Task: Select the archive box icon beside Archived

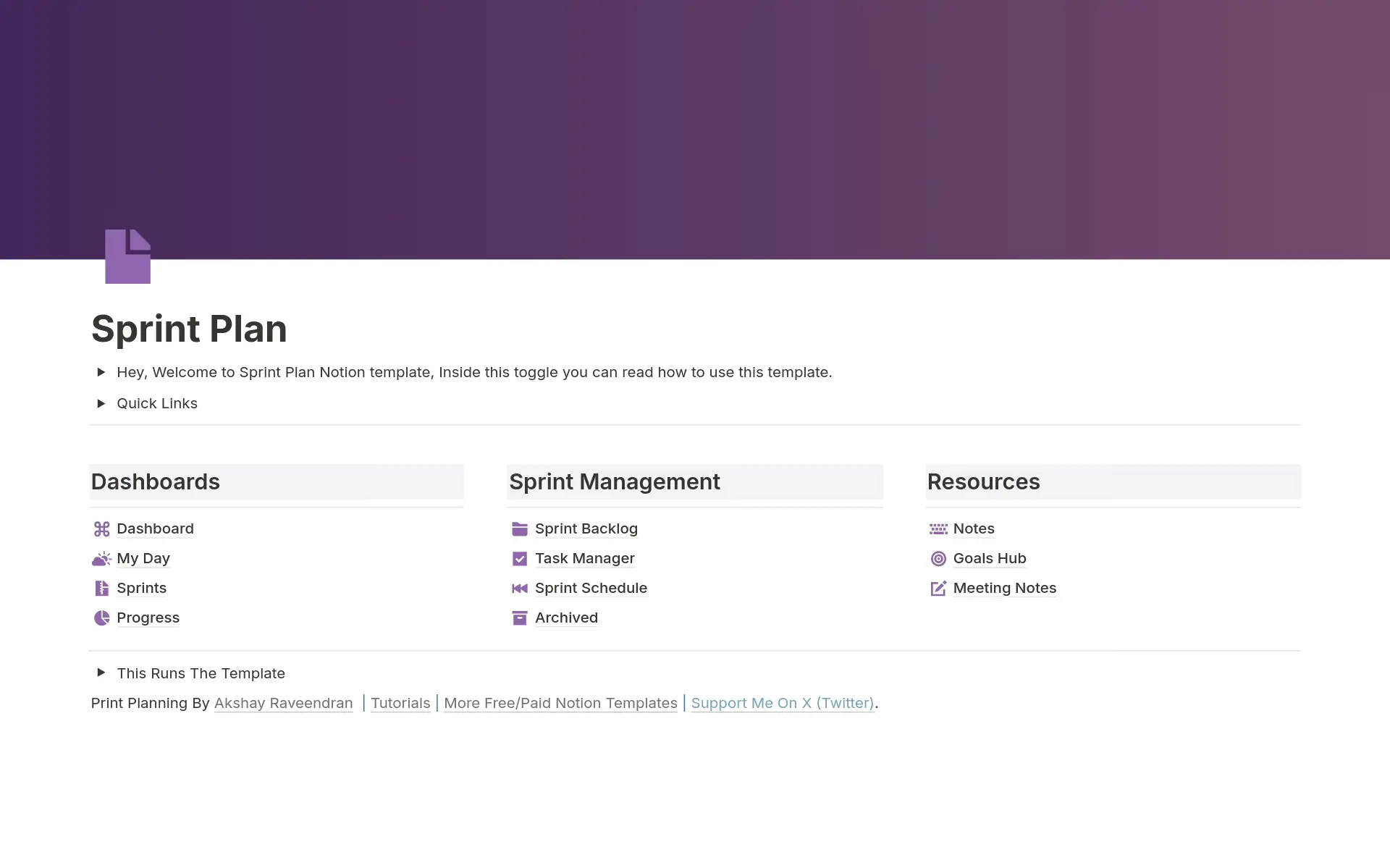Action: (519, 618)
